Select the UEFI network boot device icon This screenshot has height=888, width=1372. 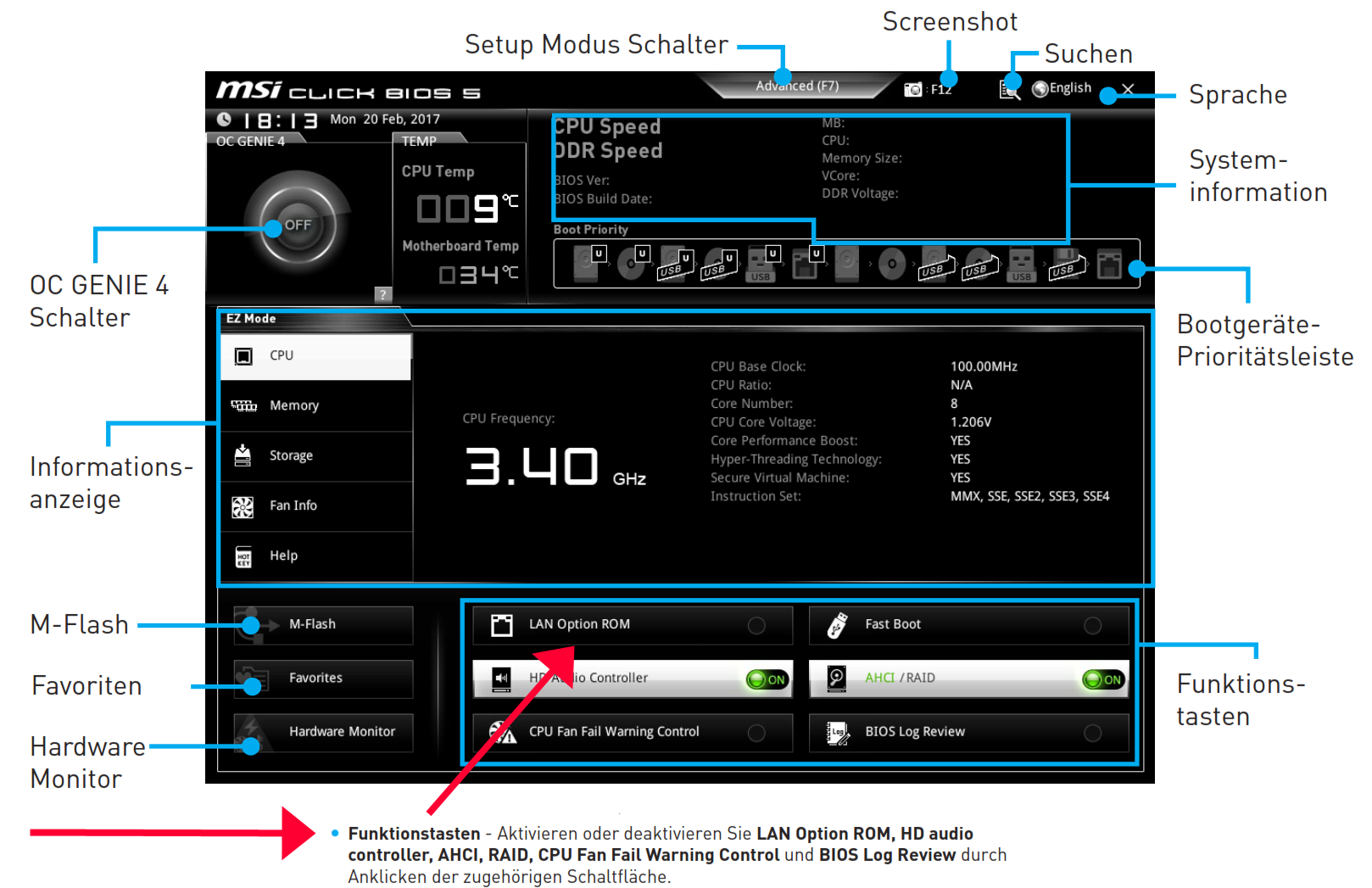(x=806, y=264)
